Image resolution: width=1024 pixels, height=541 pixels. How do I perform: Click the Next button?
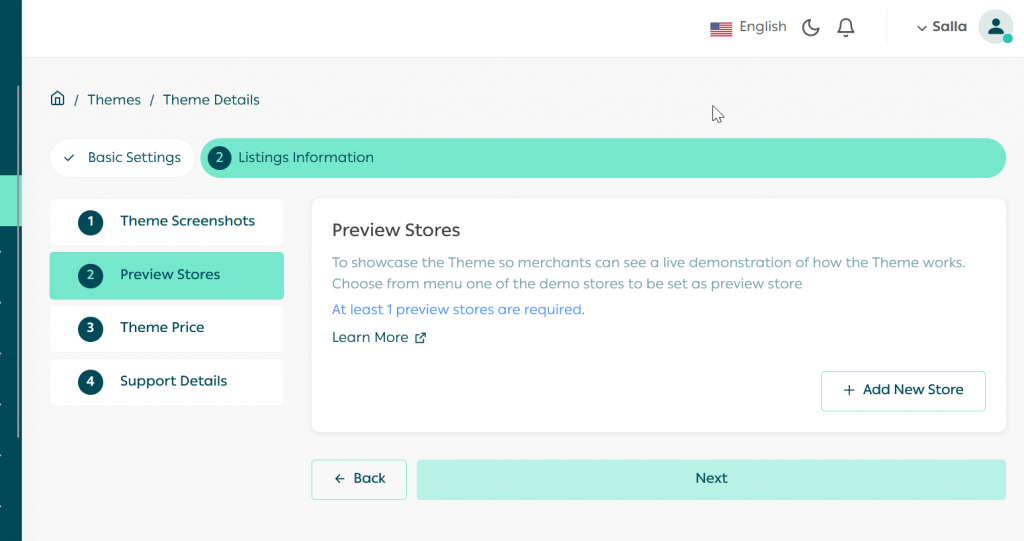[711, 479]
